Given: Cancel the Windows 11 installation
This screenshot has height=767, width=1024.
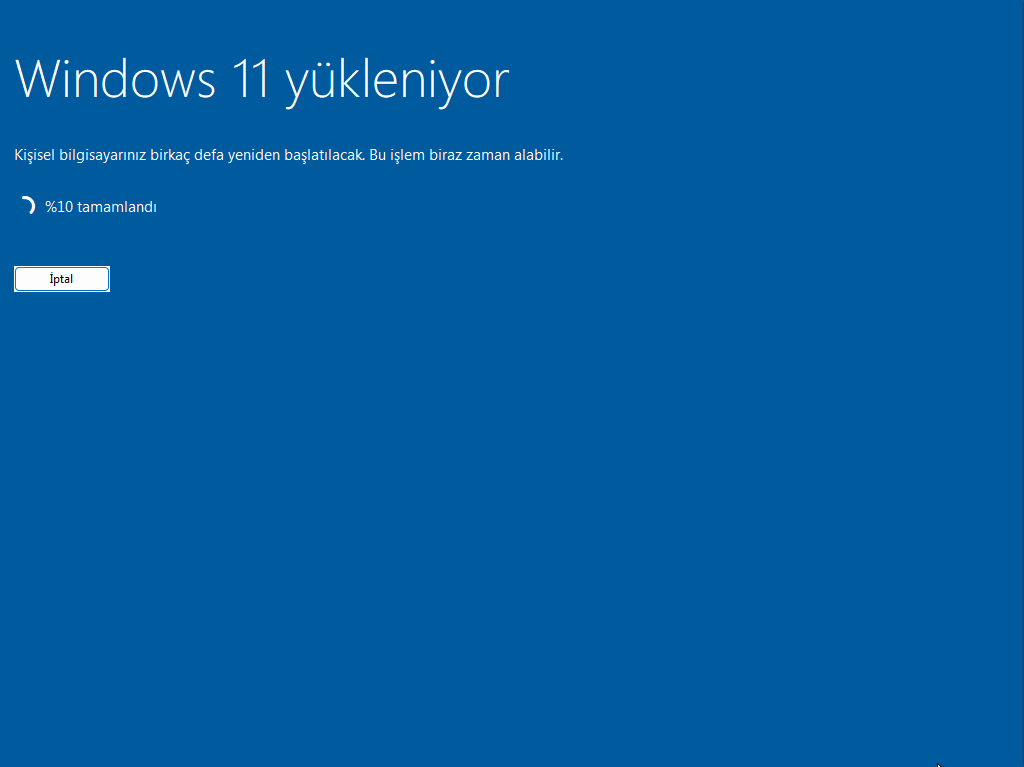Looking at the screenshot, I should pyautogui.click(x=61, y=278).
